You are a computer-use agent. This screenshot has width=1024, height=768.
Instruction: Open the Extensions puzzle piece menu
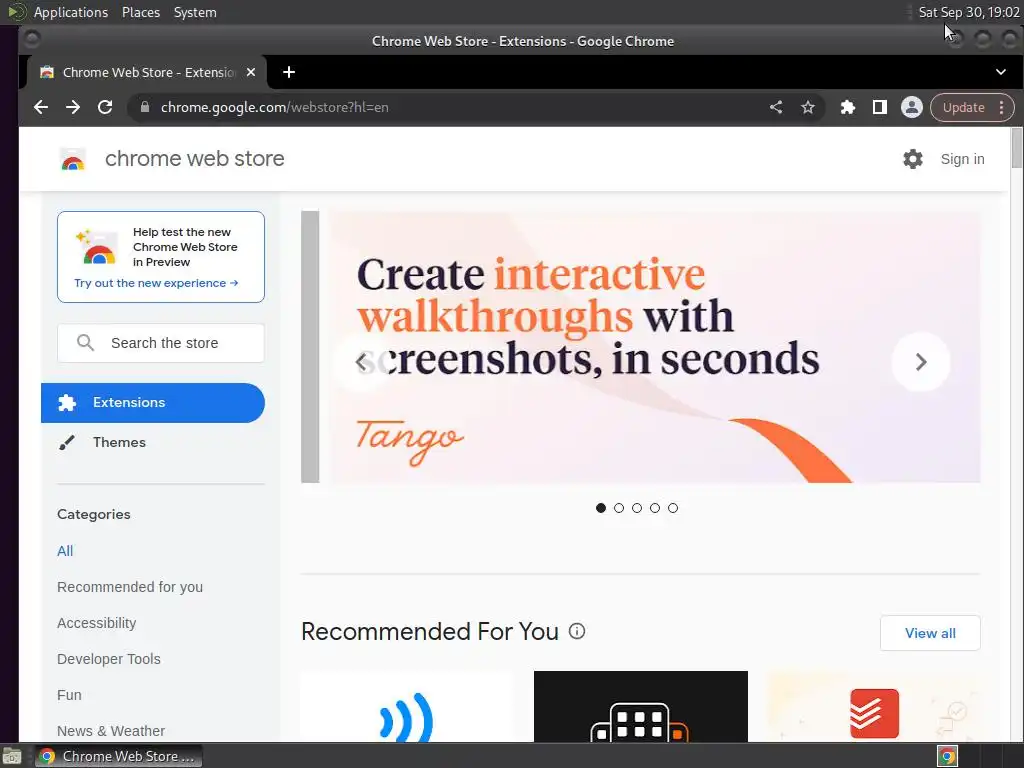848,107
